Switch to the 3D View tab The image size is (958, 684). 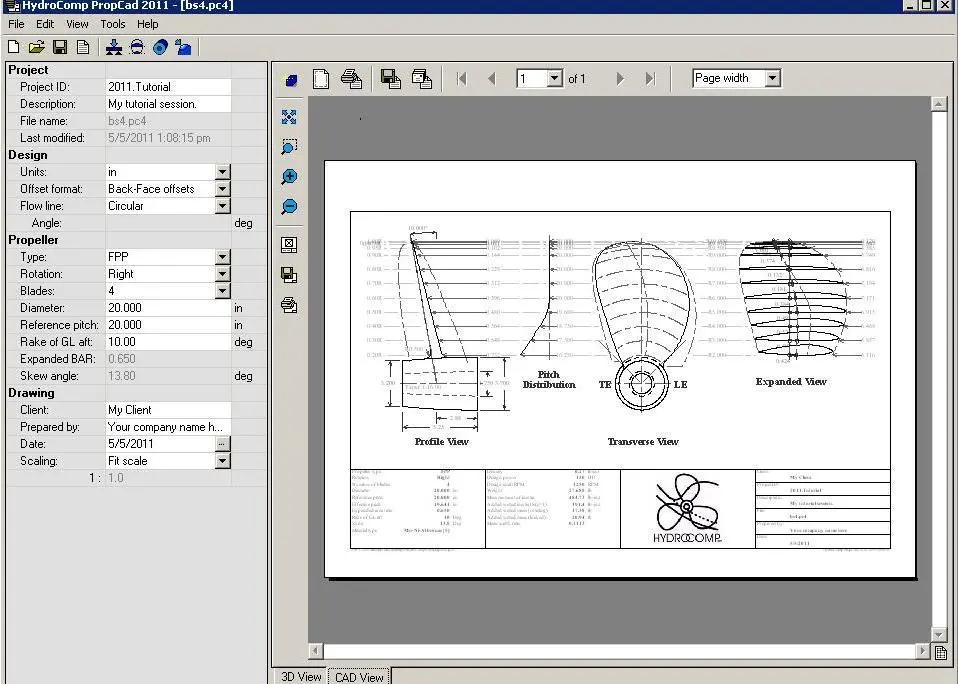(x=300, y=677)
